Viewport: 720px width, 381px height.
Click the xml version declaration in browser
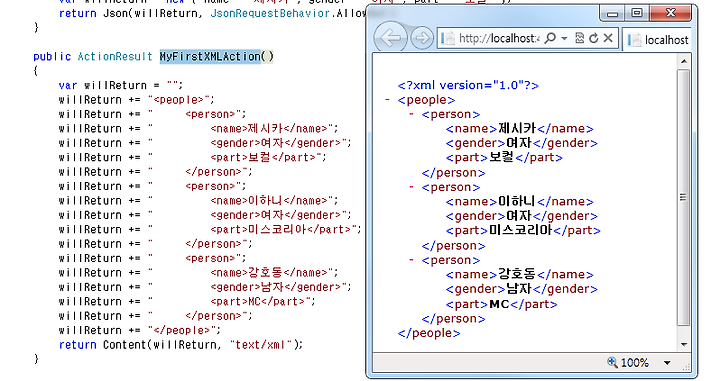[x=468, y=85]
